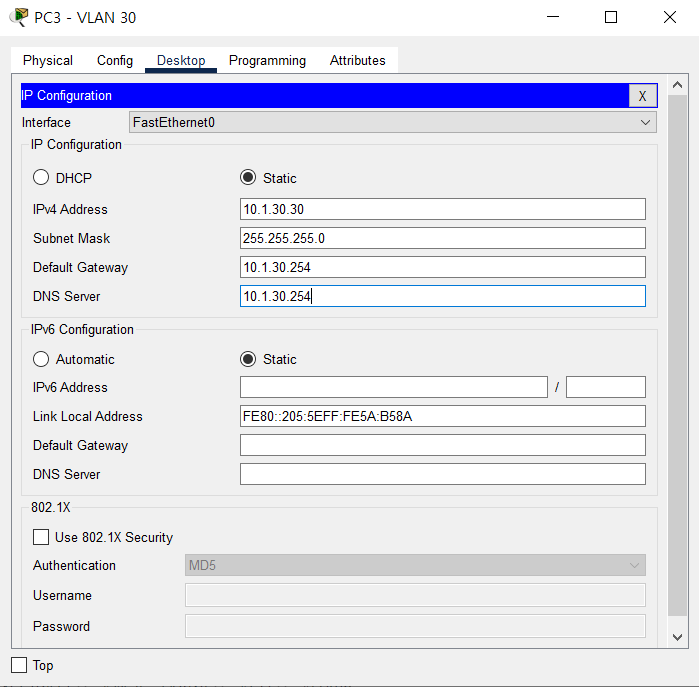Click the scrollbar up arrow
699x687 pixels.
point(678,85)
